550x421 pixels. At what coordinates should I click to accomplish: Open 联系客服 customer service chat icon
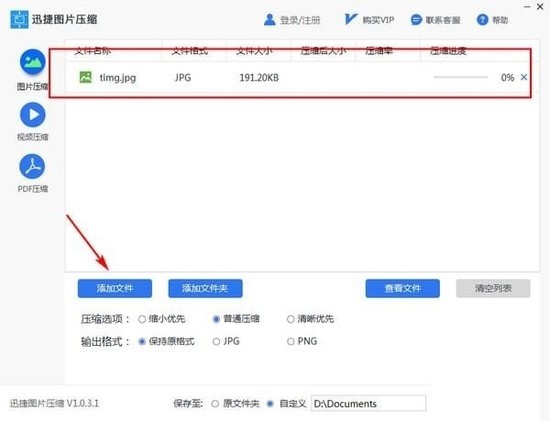[x=416, y=20]
